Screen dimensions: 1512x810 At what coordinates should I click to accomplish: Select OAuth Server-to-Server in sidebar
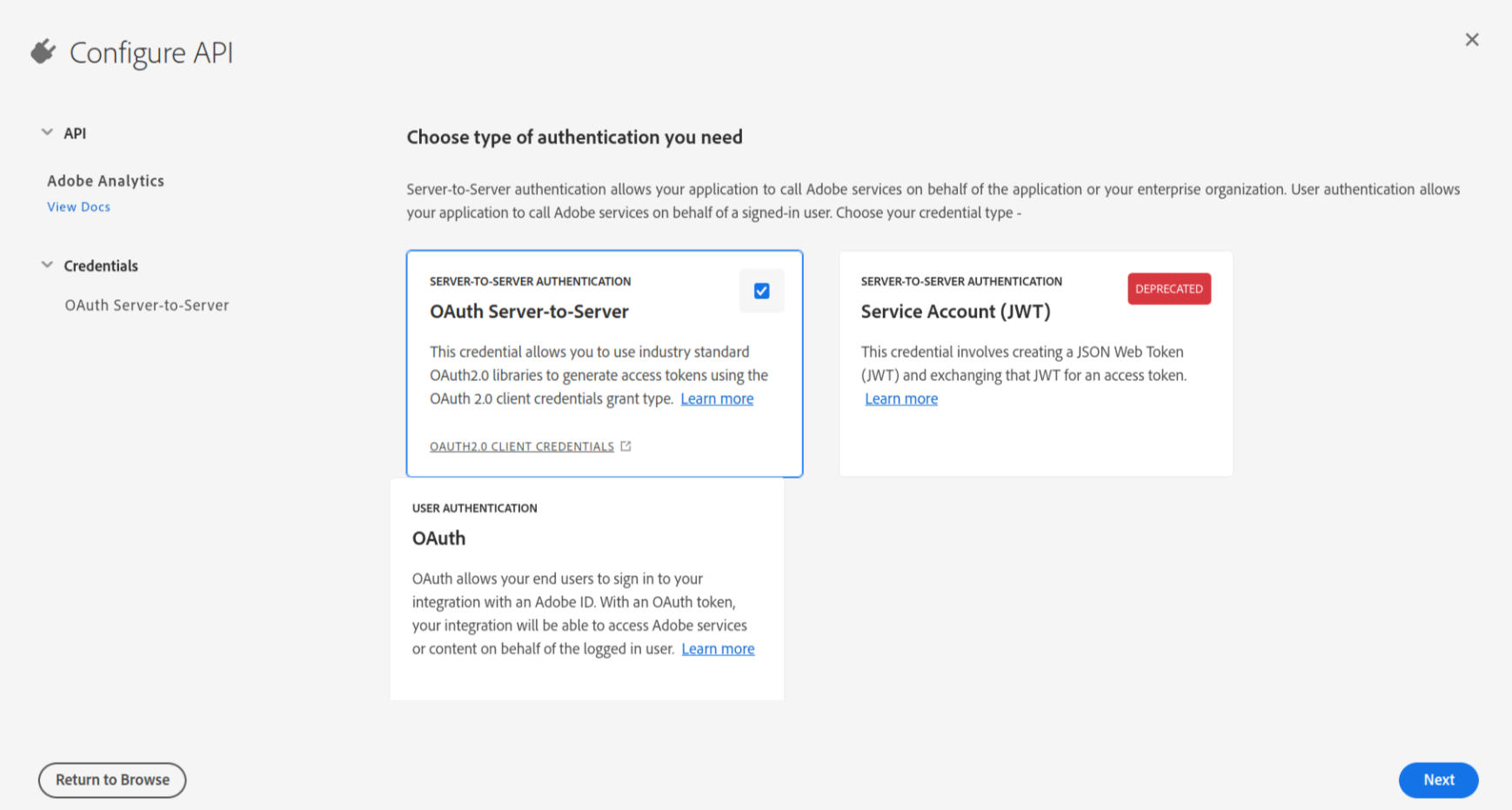pyautogui.click(x=146, y=305)
